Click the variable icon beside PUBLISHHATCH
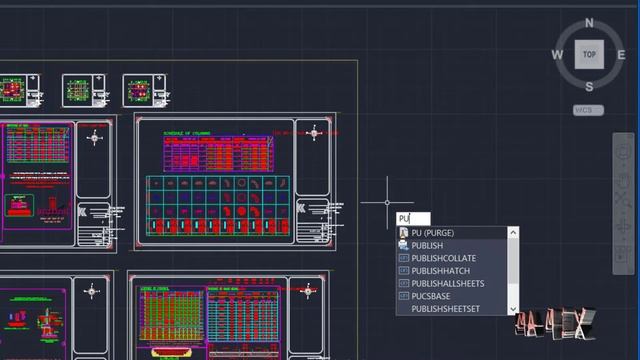Viewport: 640px width, 360px height. tap(404, 271)
